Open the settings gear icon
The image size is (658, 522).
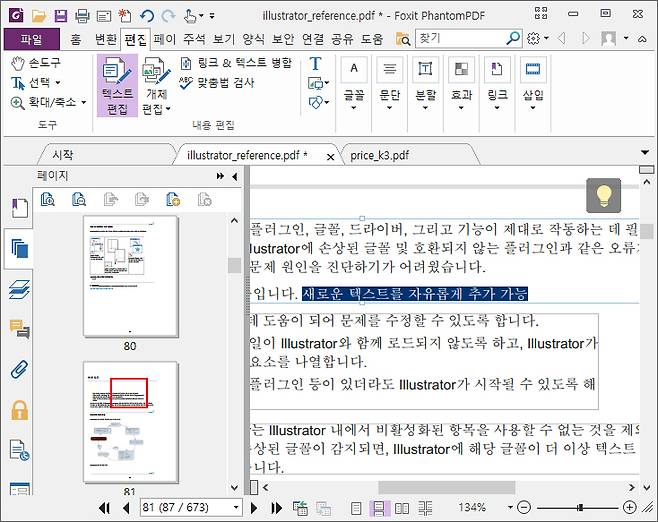[x=533, y=39]
